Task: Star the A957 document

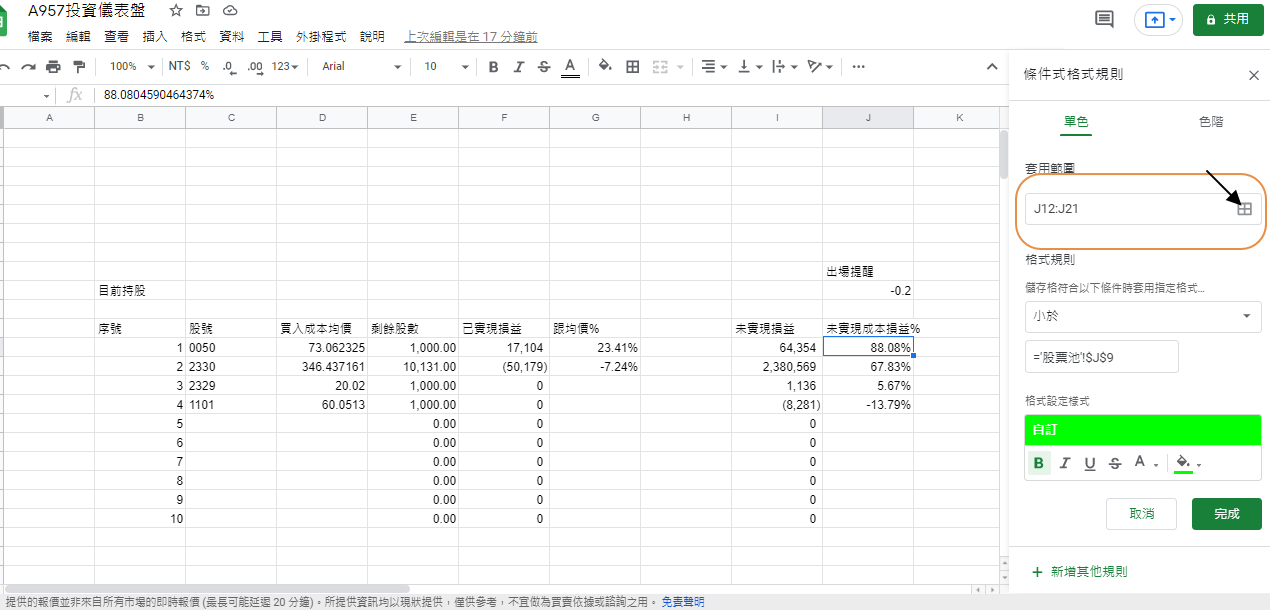Action: (176, 10)
